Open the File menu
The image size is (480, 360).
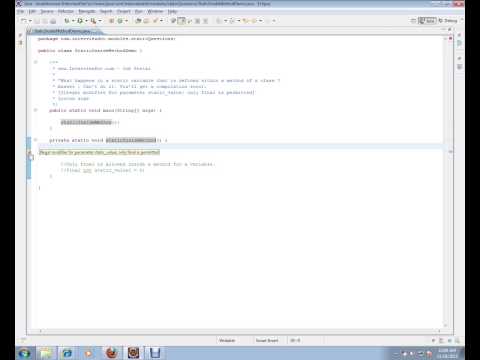point(21,11)
